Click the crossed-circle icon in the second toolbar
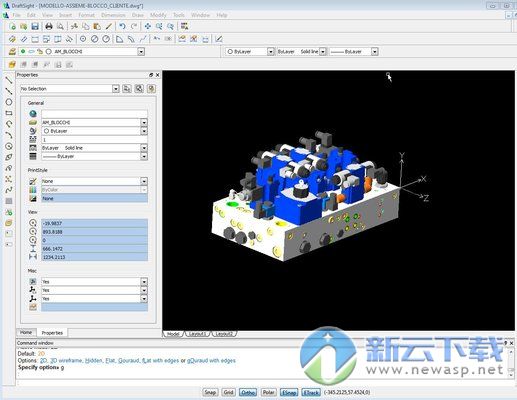Image resolution: width=517 pixels, height=400 pixels. coord(94,39)
